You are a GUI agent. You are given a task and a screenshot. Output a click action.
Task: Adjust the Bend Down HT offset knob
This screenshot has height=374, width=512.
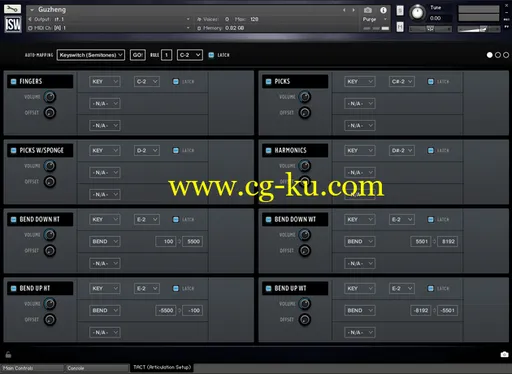[50, 251]
